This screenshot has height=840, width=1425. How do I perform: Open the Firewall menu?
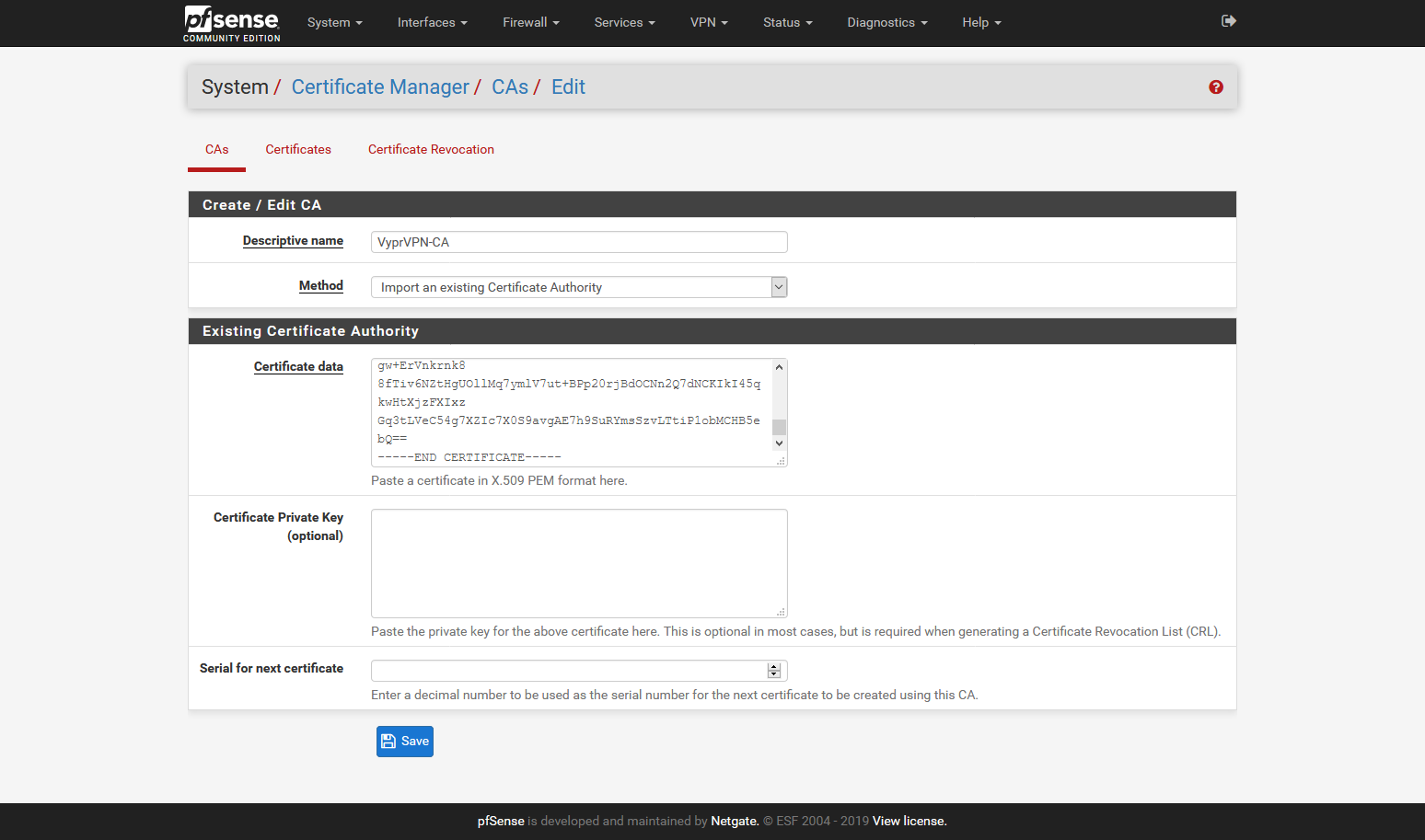[x=531, y=22]
